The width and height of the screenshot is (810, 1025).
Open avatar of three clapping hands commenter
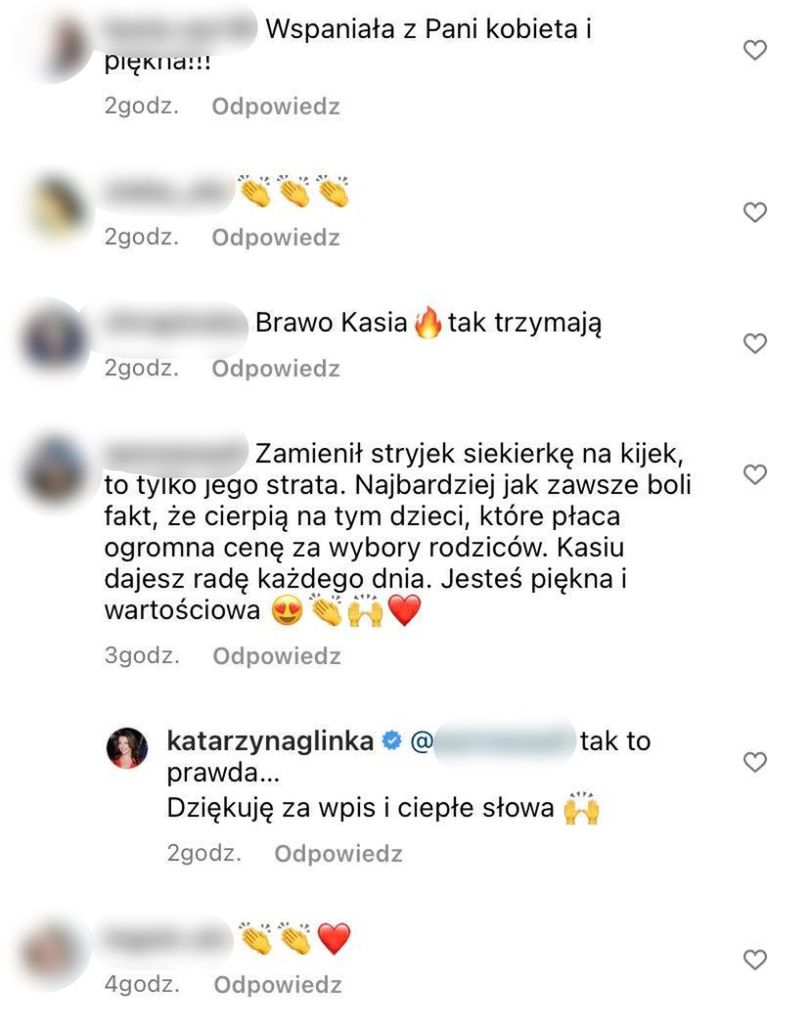58,208
